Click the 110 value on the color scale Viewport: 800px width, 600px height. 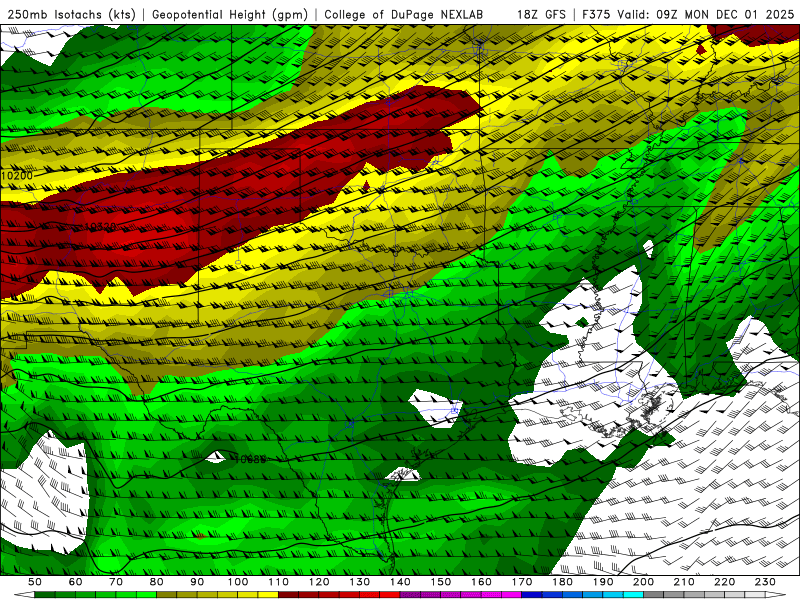point(279,582)
